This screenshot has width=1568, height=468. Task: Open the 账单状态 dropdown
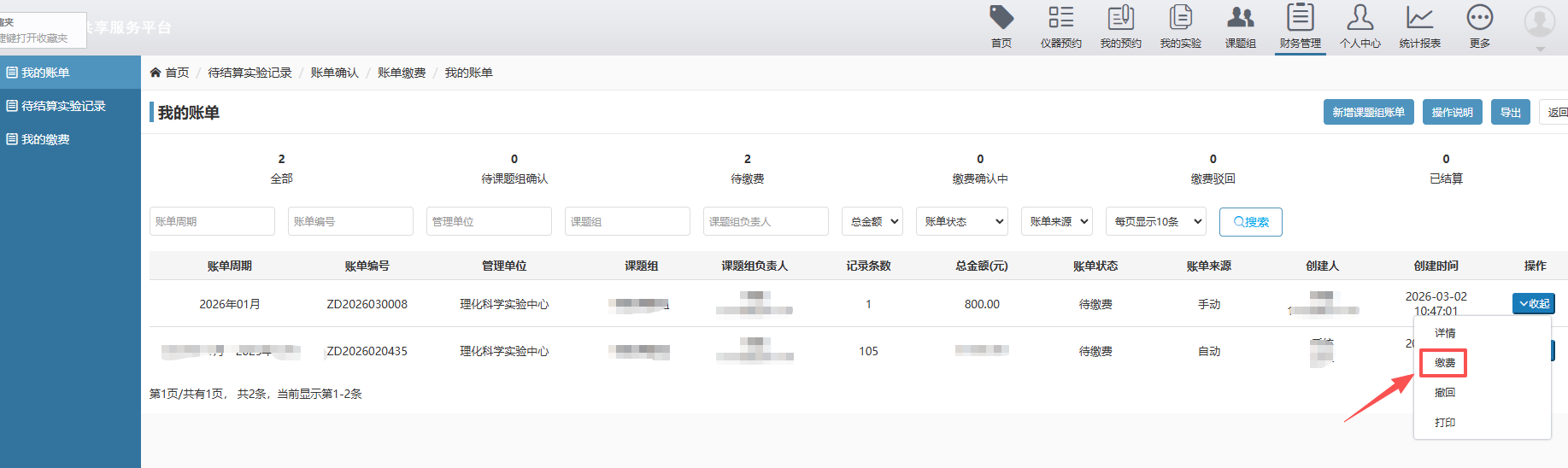961,221
